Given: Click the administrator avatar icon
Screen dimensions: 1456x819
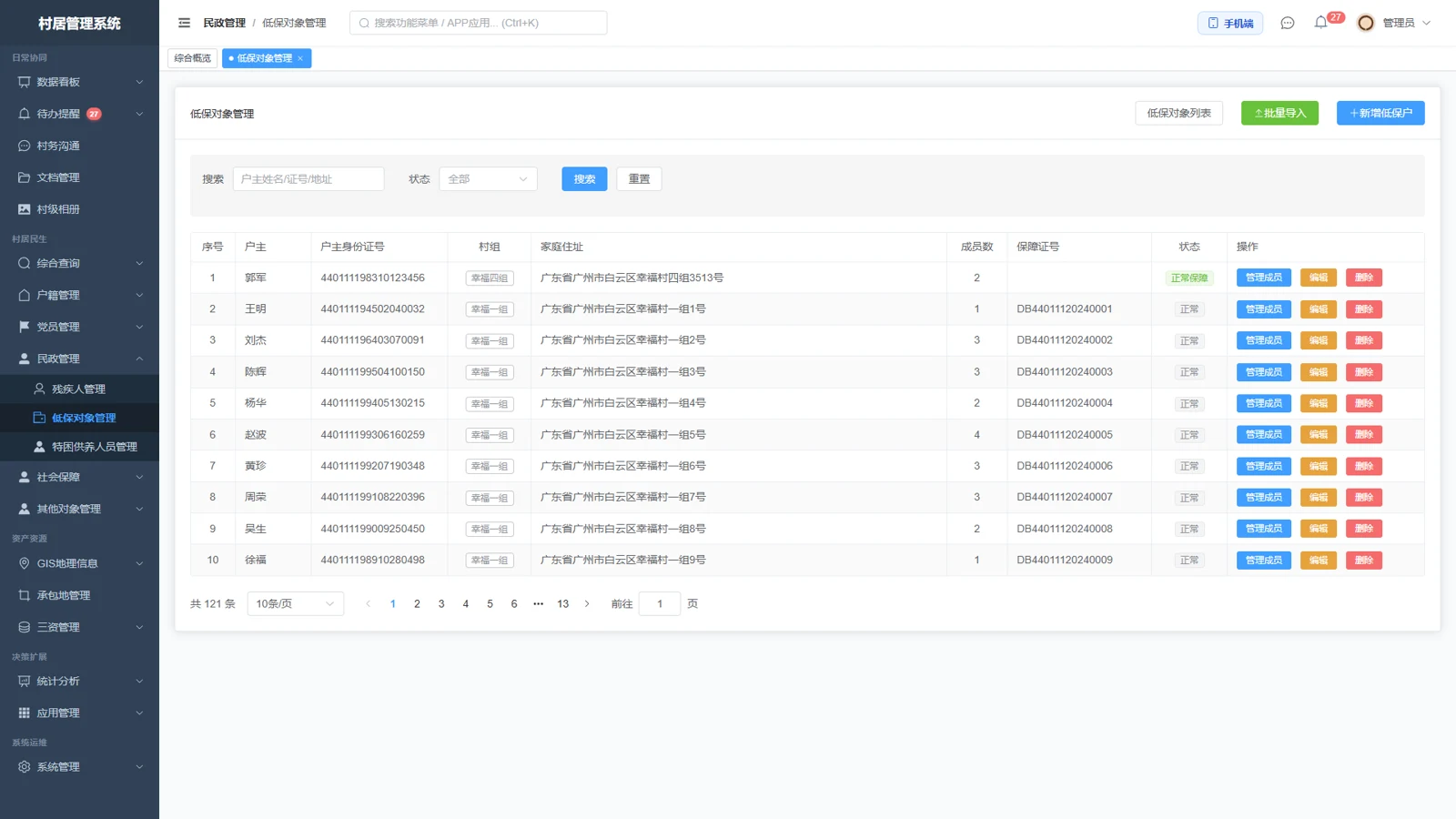Looking at the screenshot, I should (x=1365, y=23).
